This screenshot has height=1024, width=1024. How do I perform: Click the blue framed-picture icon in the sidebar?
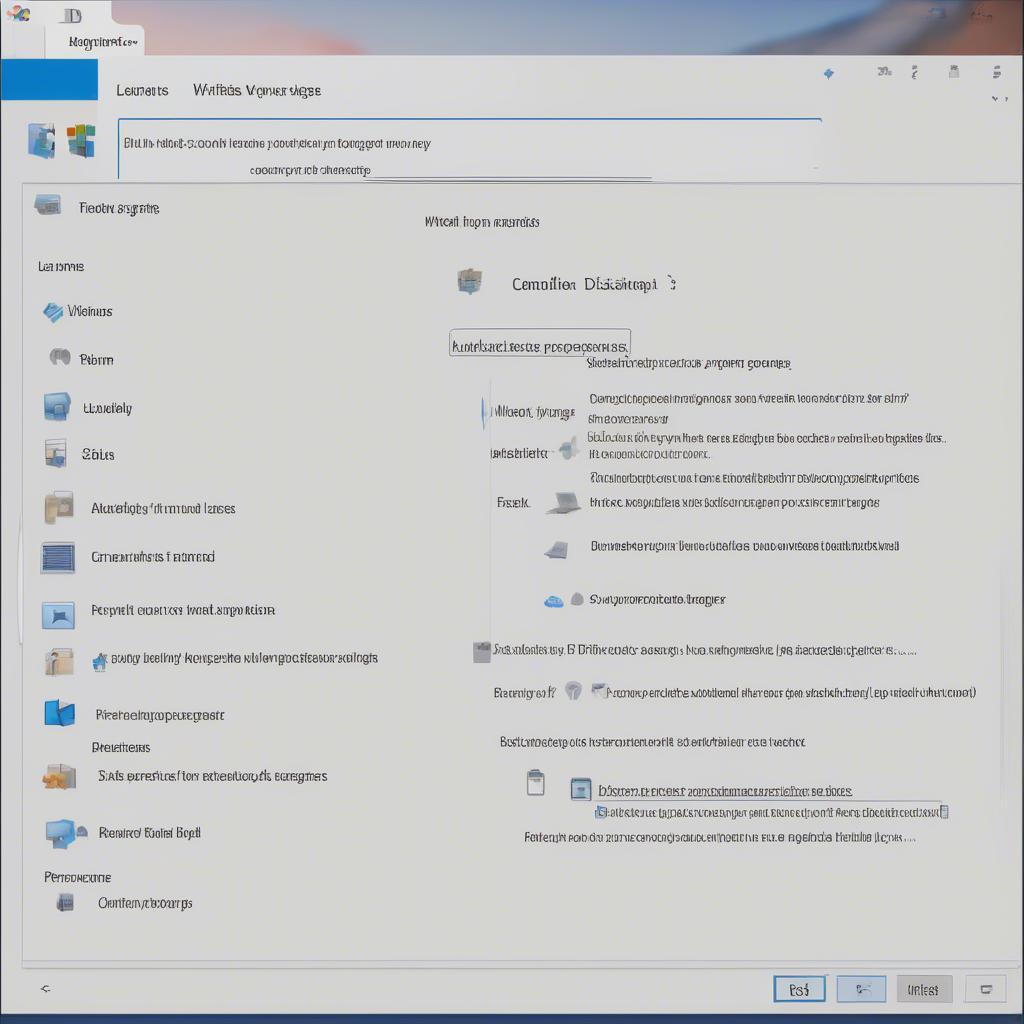tap(58, 615)
